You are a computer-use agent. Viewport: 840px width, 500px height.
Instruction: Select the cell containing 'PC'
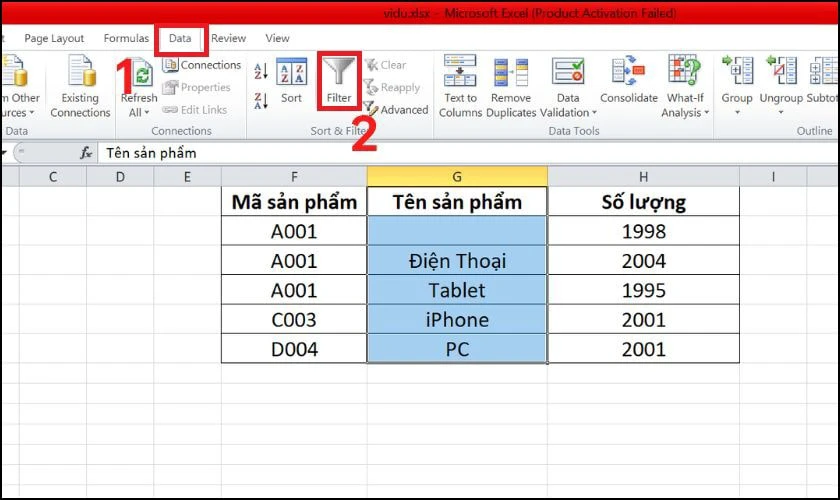click(x=457, y=349)
